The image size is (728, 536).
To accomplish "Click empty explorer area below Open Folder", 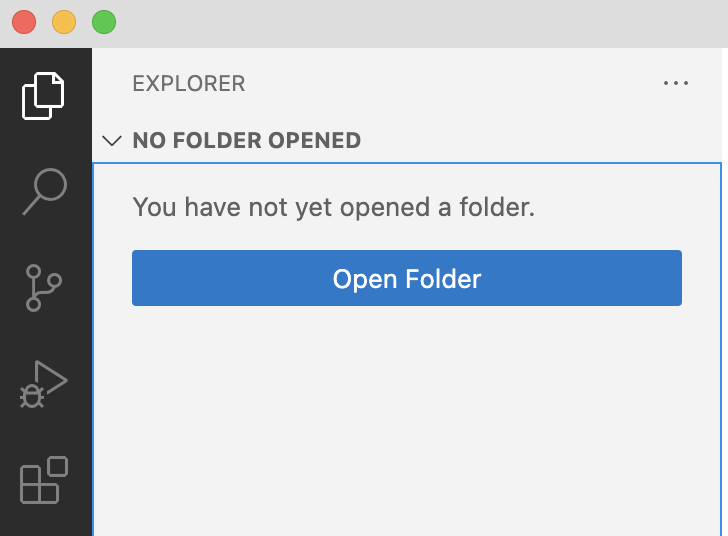I will pyautogui.click(x=407, y=420).
